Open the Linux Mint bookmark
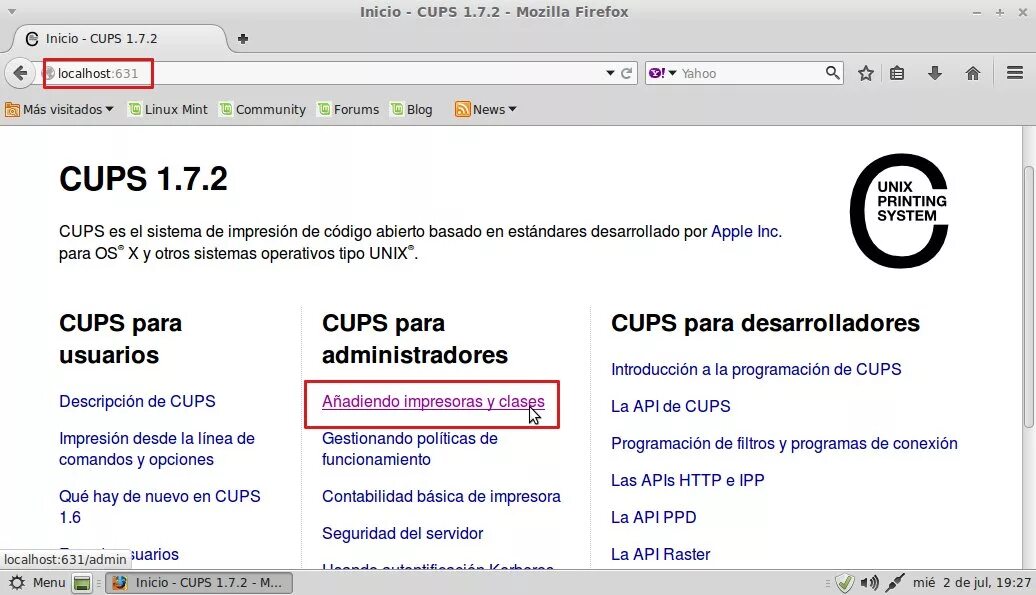Viewport: 1036px width, 595px height. pyautogui.click(x=168, y=110)
